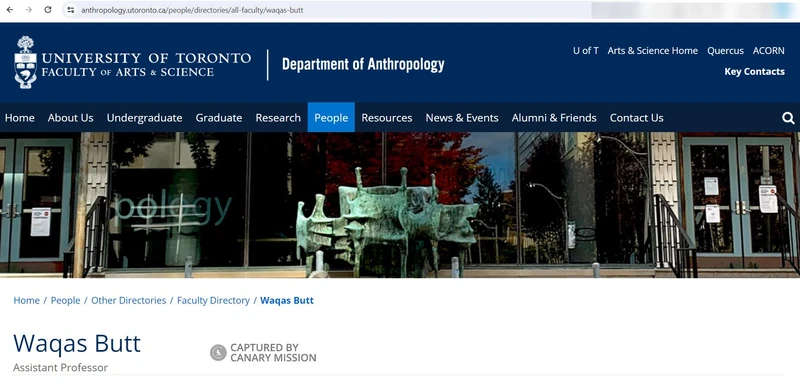The height and width of the screenshot is (384, 800).
Task: Click the Waqas Butt page heading
Action: [x=77, y=343]
